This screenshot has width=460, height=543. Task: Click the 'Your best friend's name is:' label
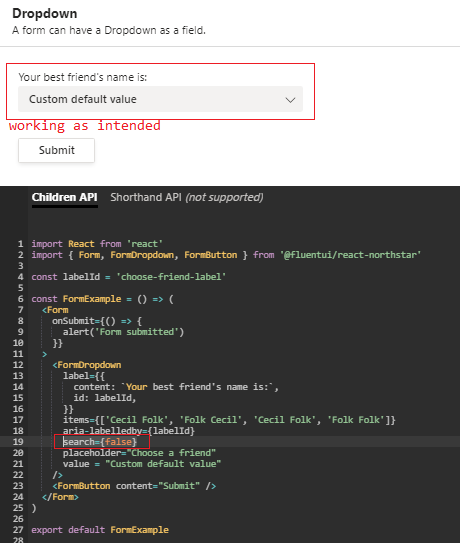tap(82, 77)
